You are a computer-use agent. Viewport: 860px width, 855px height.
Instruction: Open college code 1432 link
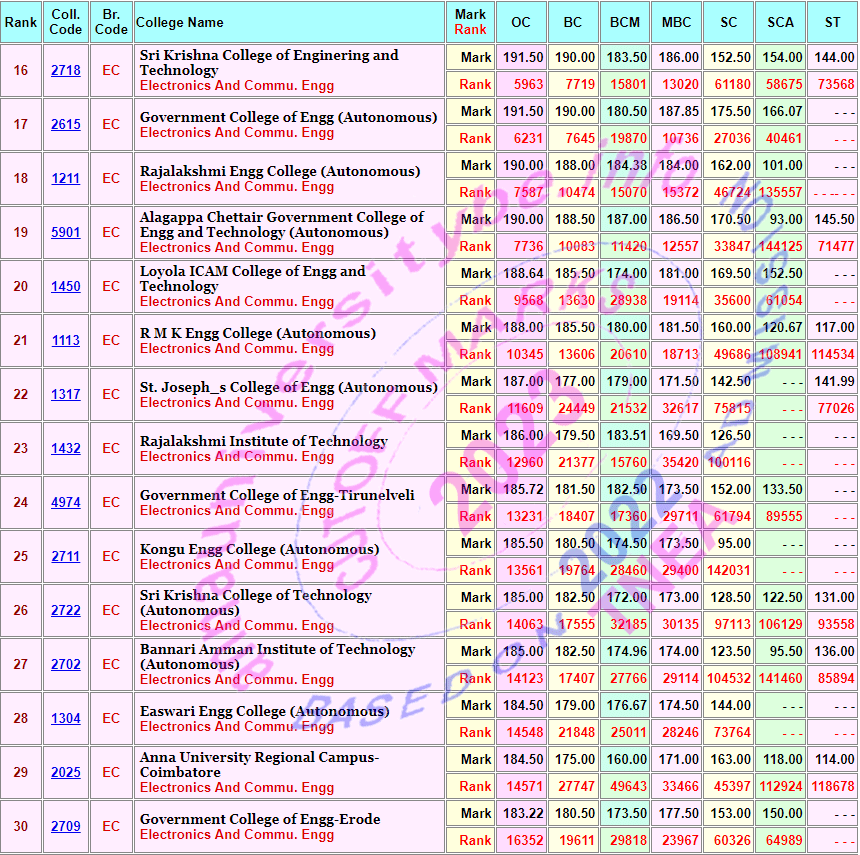66,449
